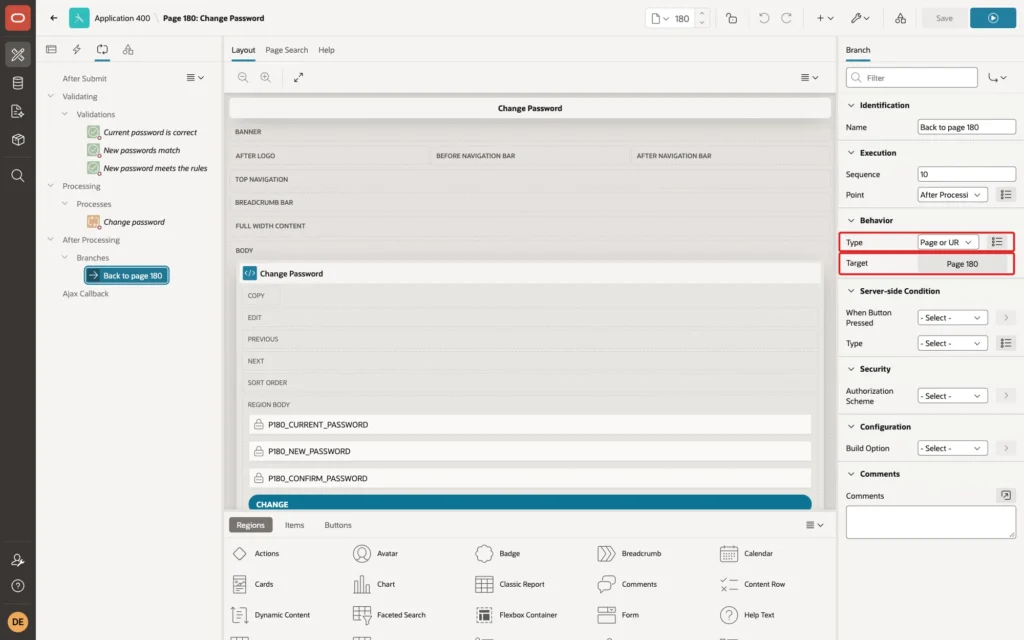Image resolution: width=1024 pixels, height=640 pixels.
Task: Collapse the Processing tree node
Action: coord(51,185)
